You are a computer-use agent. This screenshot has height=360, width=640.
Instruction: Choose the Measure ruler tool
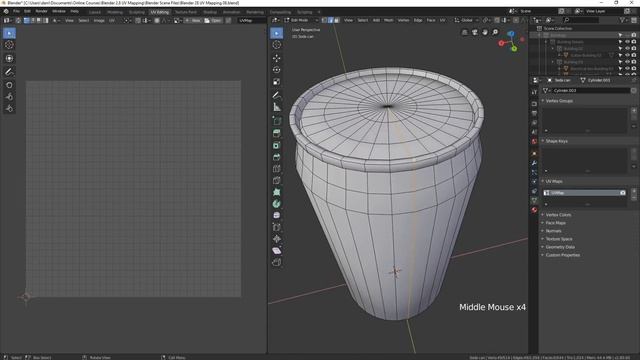click(277, 107)
